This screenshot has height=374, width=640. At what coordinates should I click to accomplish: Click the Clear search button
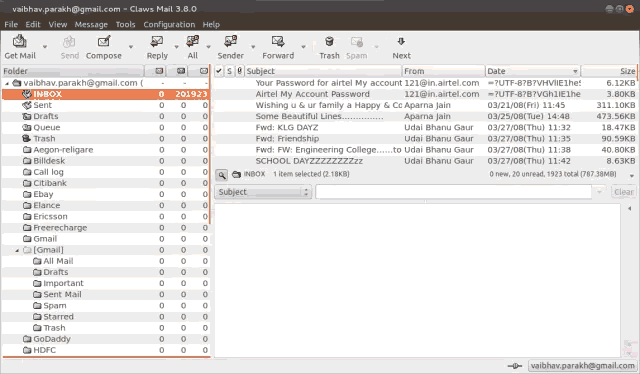624,192
